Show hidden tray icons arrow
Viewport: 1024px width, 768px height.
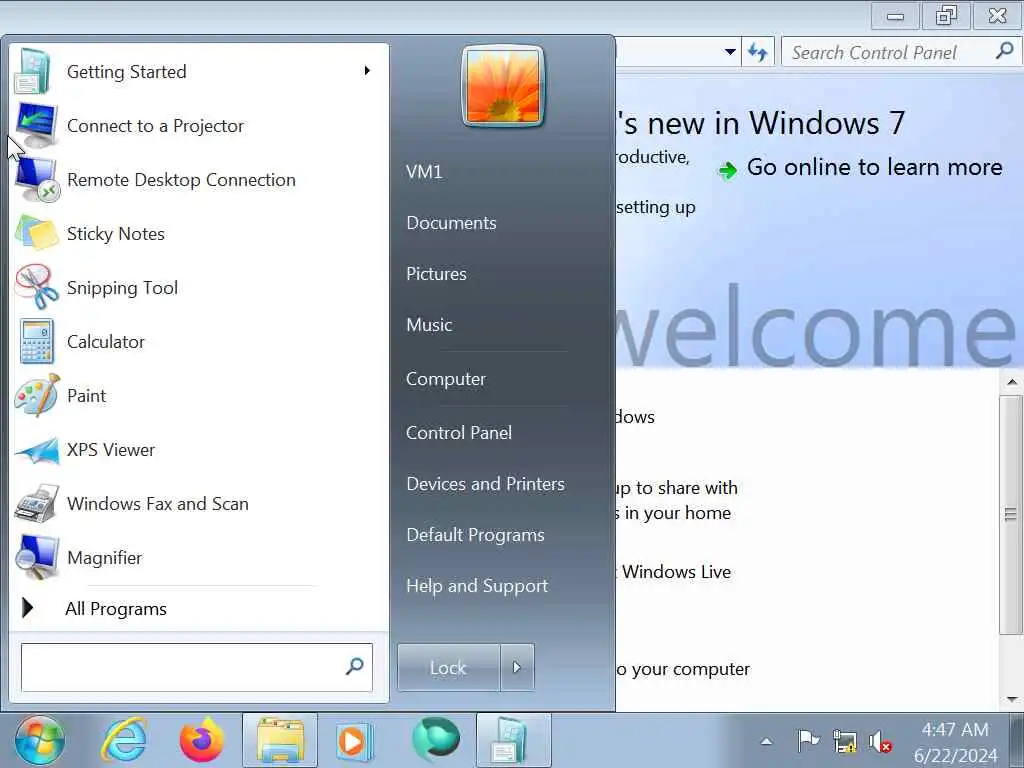click(x=767, y=741)
